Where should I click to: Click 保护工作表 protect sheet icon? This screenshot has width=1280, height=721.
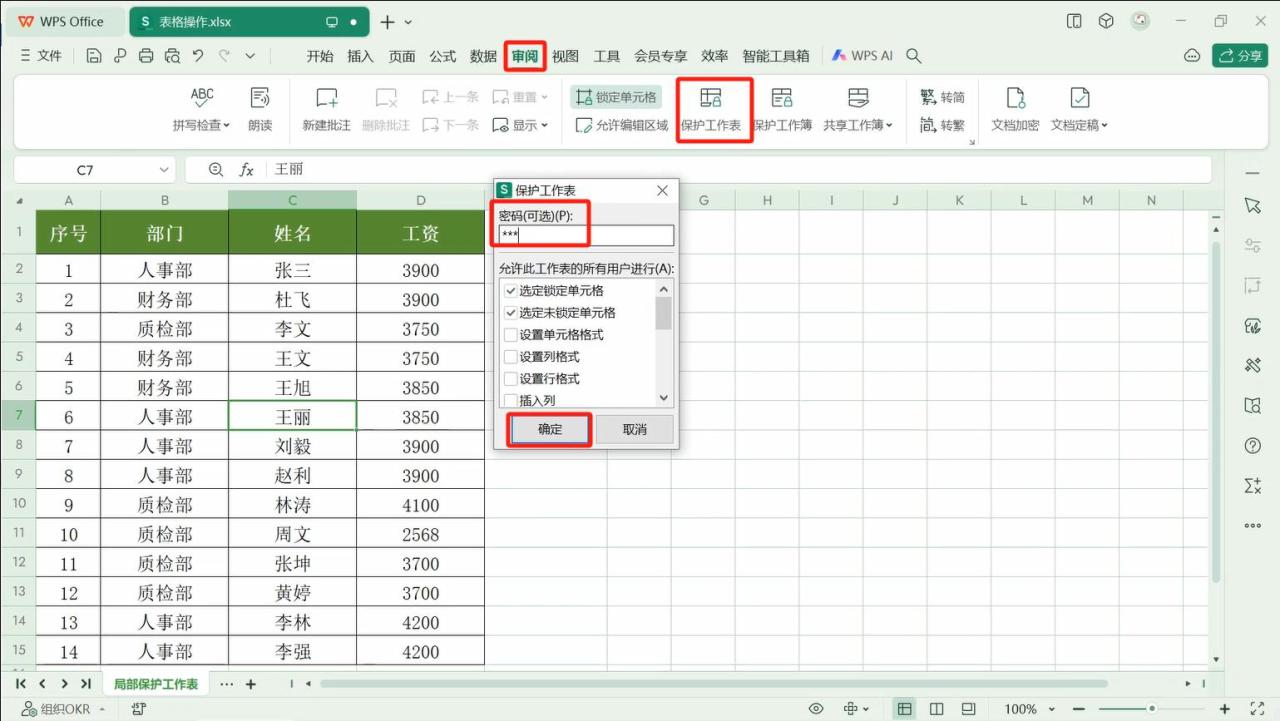pyautogui.click(x=711, y=97)
